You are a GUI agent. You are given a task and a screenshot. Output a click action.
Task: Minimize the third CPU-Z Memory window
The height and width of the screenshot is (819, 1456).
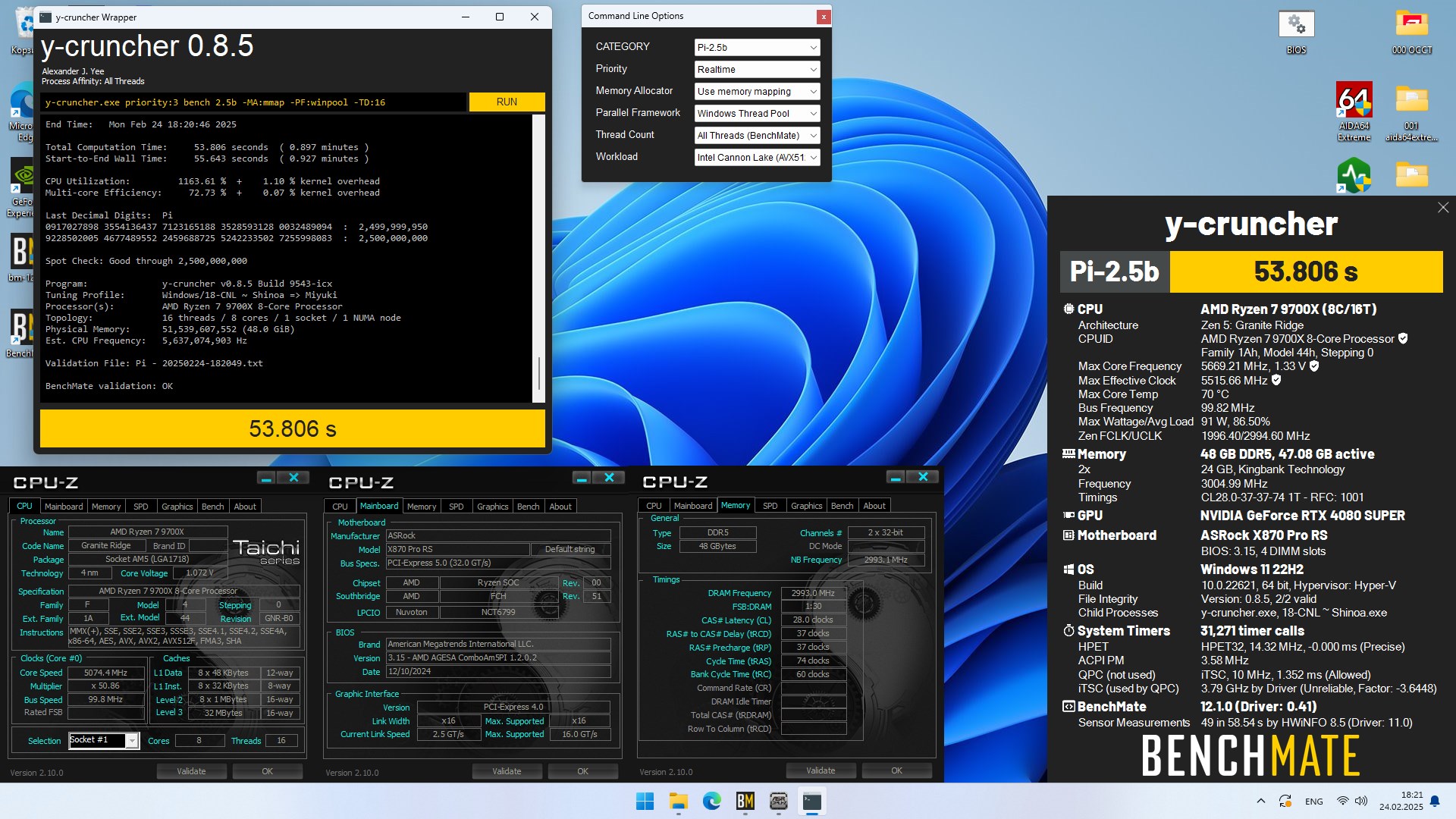pyautogui.click(x=896, y=477)
